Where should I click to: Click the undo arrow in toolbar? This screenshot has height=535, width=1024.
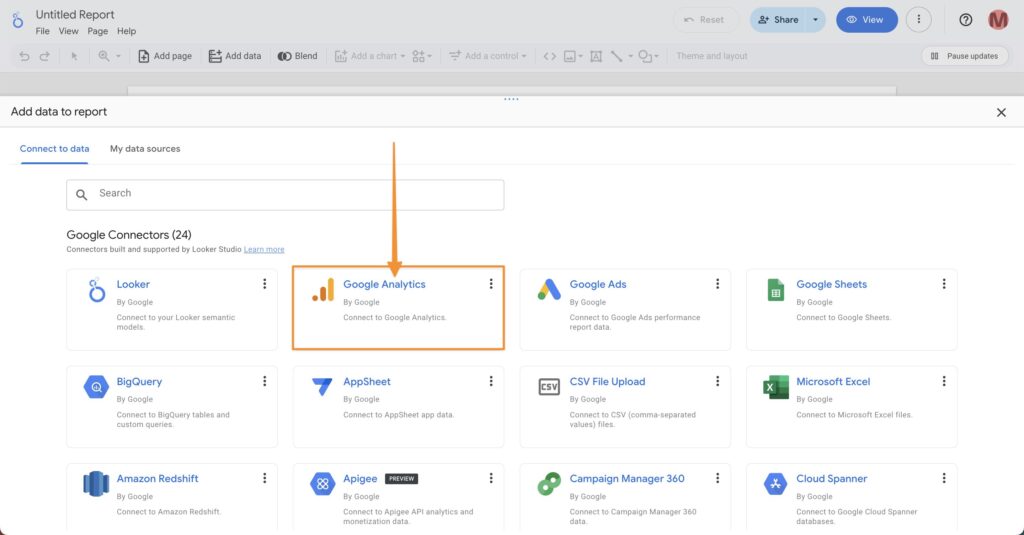coord(24,56)
